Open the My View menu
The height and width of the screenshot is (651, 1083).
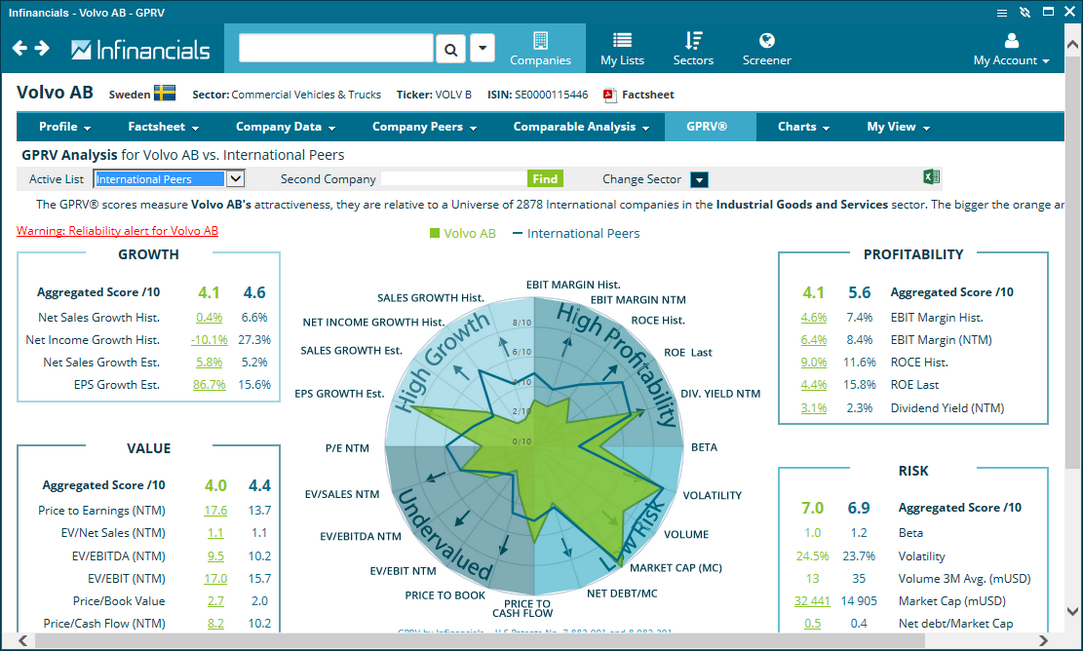[x=899, y=127]
